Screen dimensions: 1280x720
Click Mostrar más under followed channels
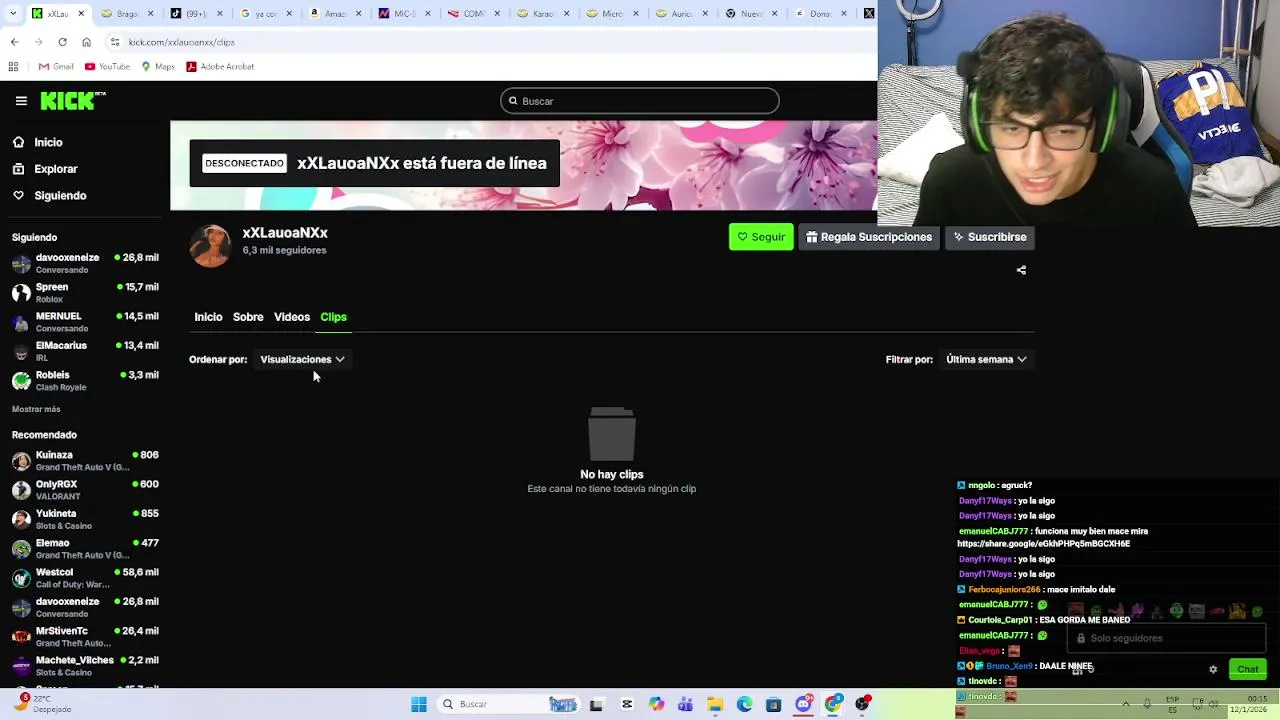(x=36, y=409)
